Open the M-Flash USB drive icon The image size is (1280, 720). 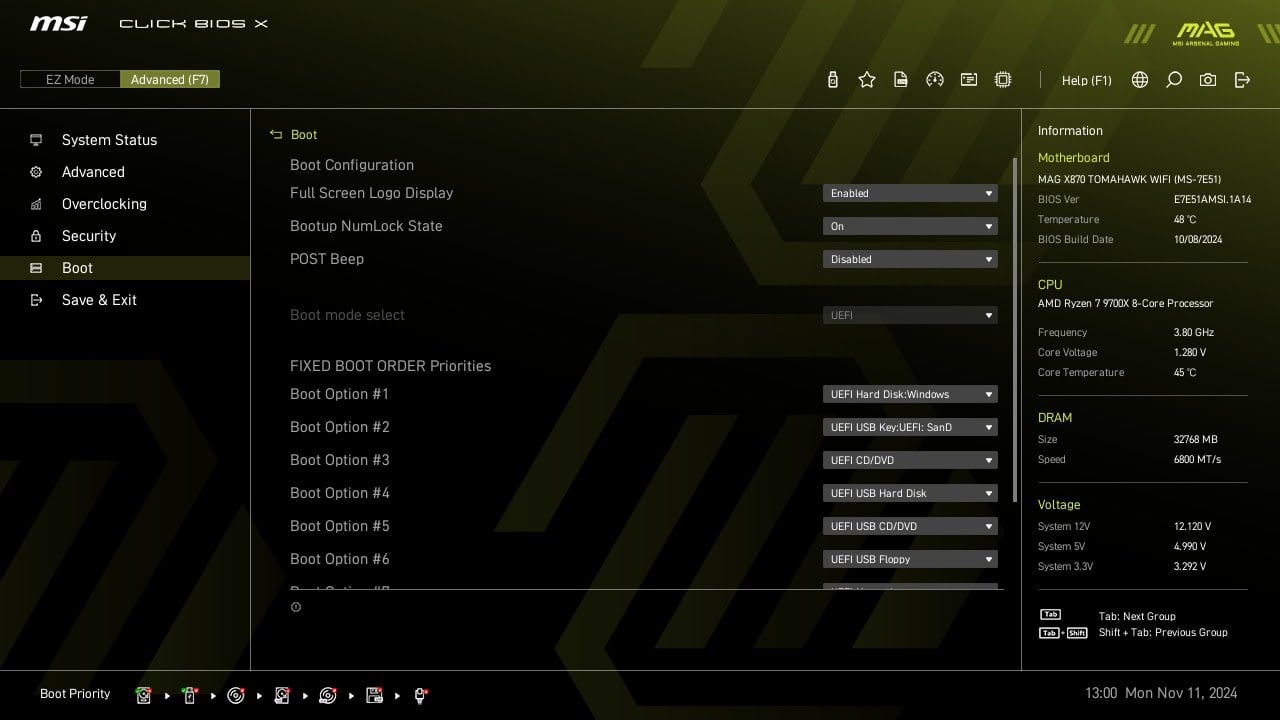tap(833, 80)
